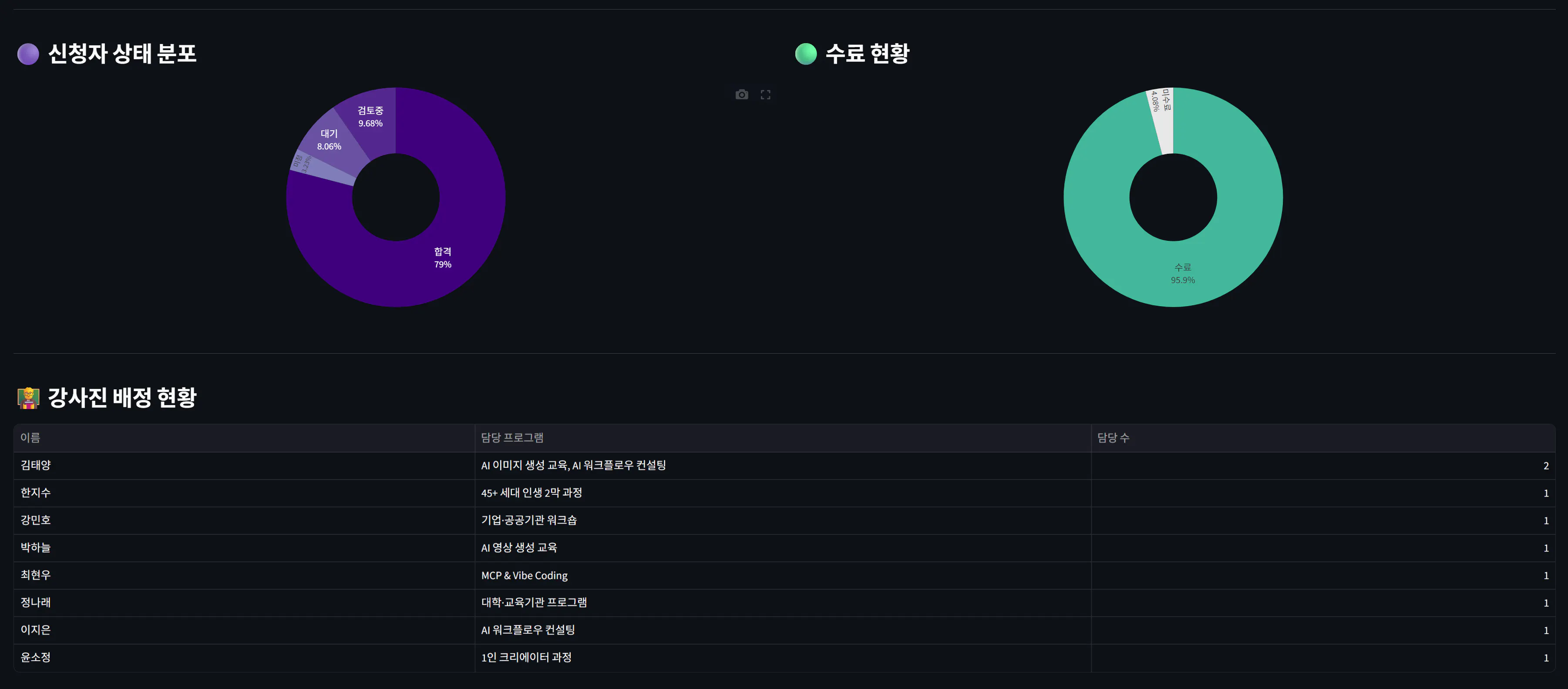Select the MCP & Vibe Coding cell
The height and width of the screenshot is (689, 1568).
coord(524,575)
